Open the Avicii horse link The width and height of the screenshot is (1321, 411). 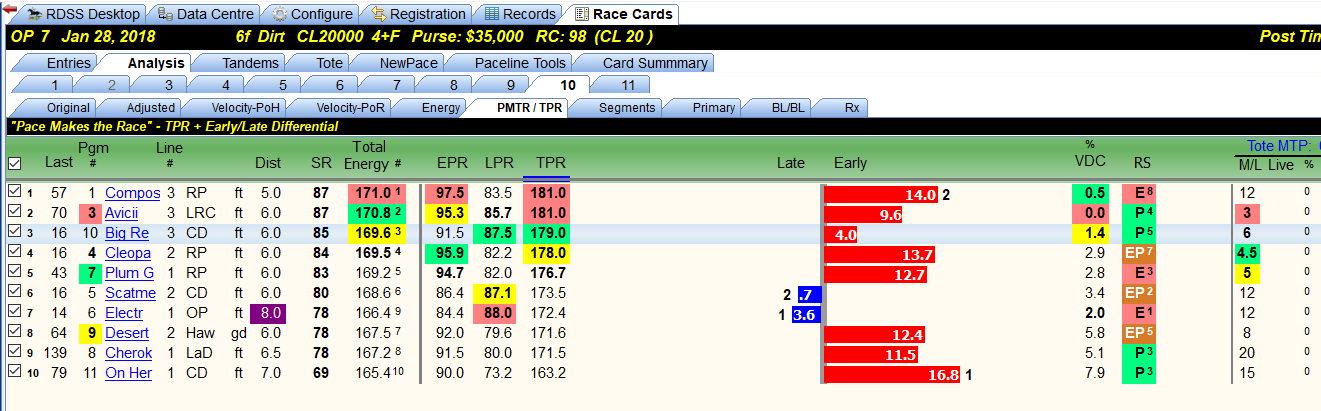click(121, 213)
